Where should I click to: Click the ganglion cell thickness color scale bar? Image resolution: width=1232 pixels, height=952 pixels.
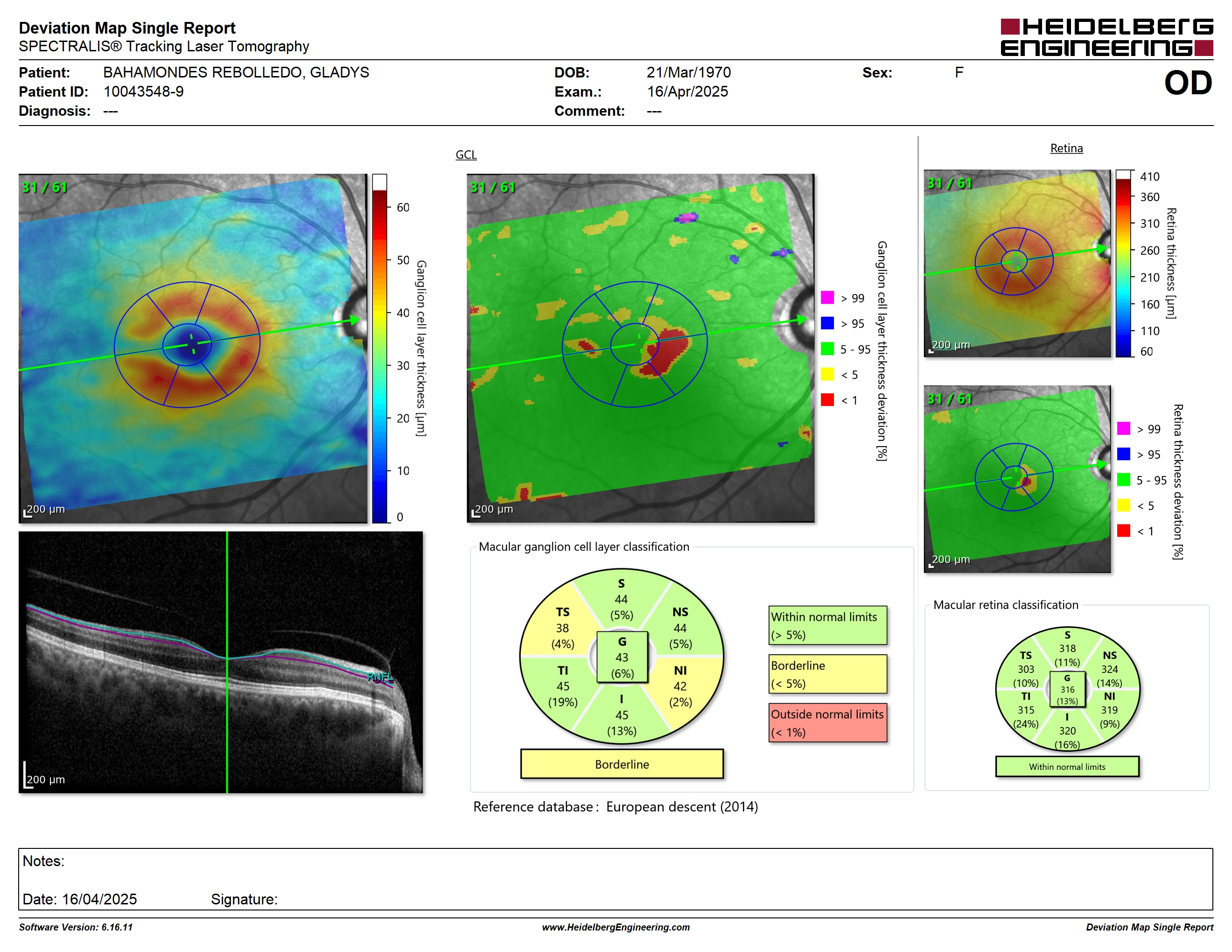click(x=379, y=348)
